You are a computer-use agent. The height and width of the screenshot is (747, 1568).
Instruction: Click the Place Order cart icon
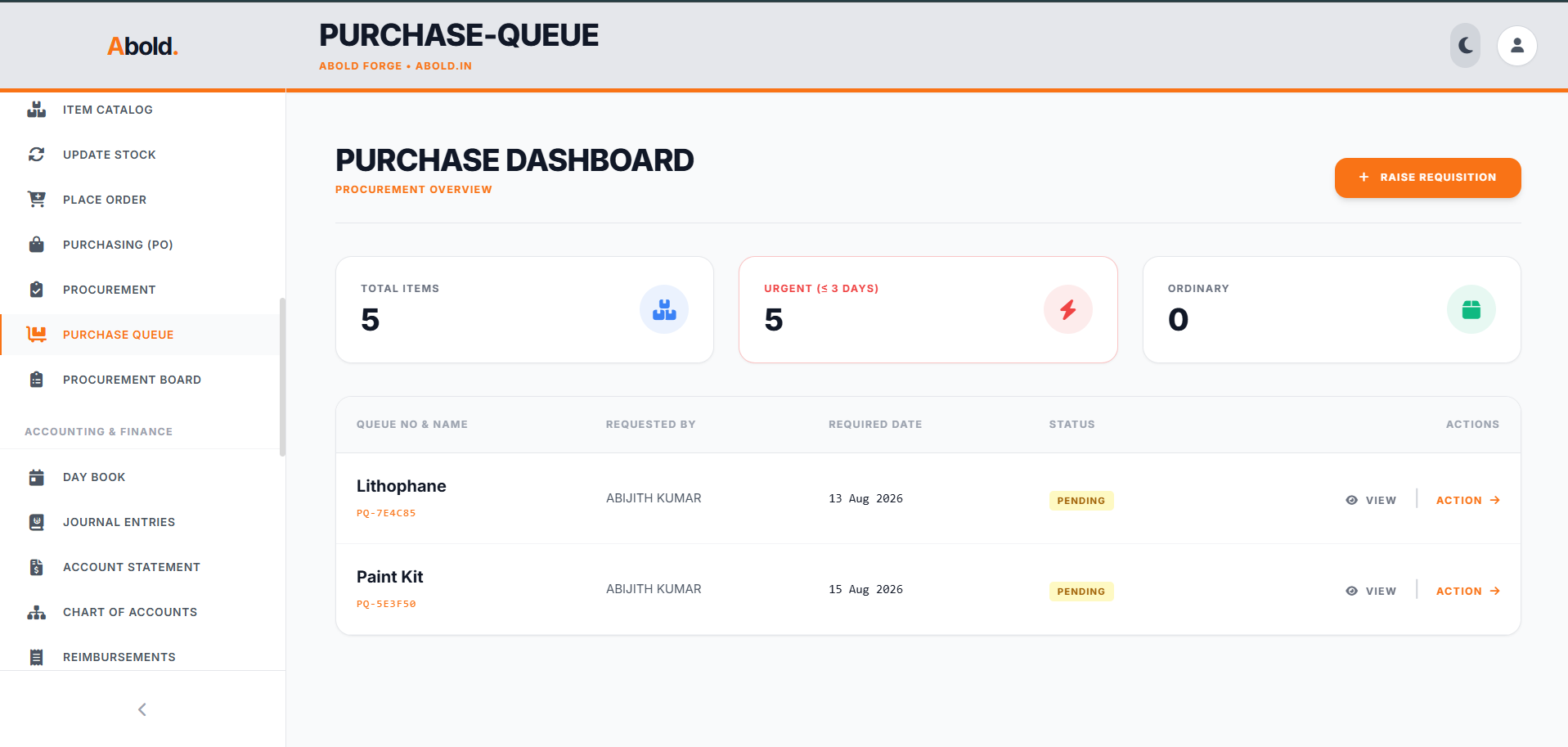click(36, 200)
